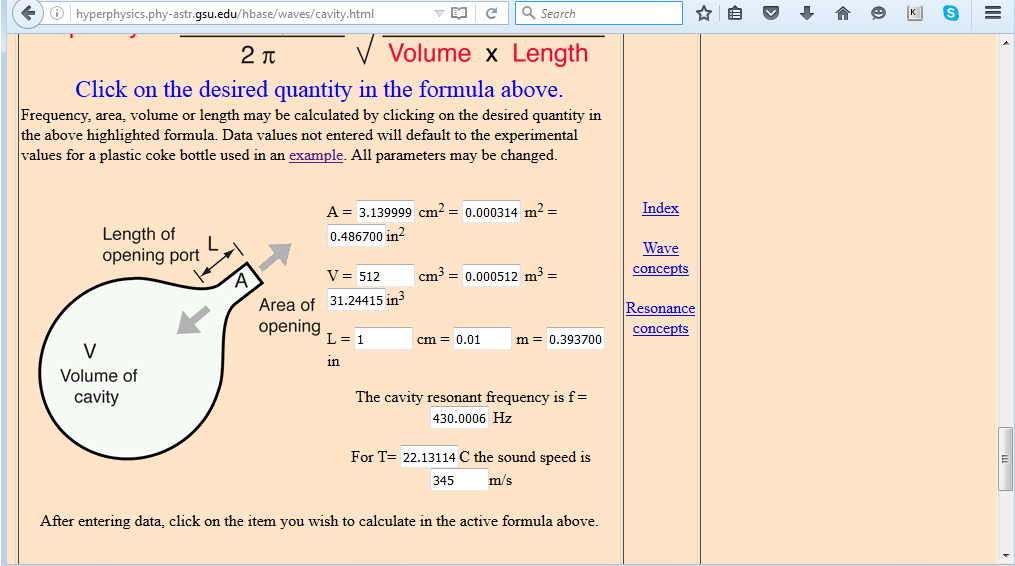Screen dimensions: 1015x566
Task: Open the Skype extension icon
Action: click(x=950, y=13)
